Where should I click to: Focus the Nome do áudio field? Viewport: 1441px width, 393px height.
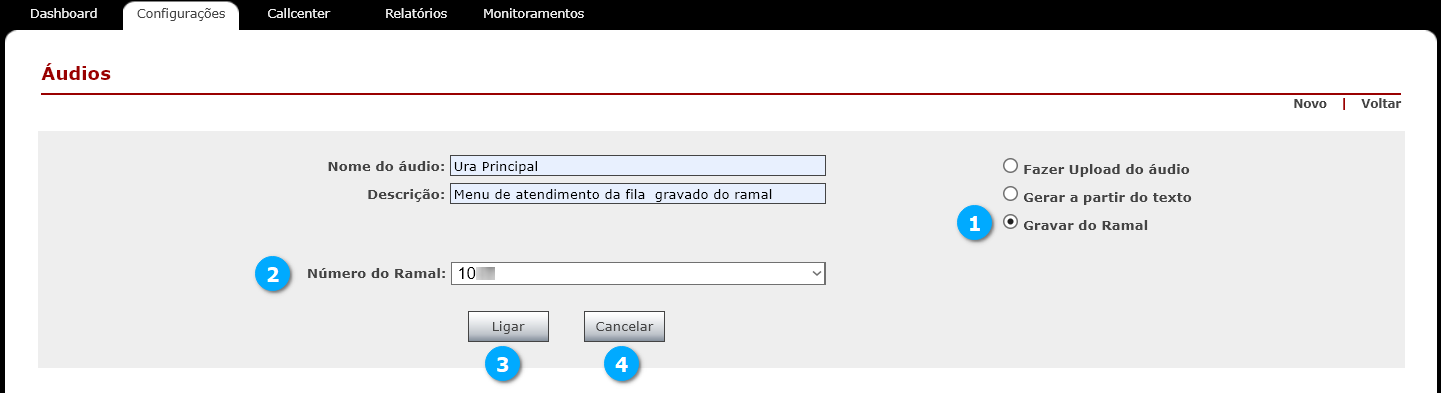pyautogui.click(x=638, y=165)
